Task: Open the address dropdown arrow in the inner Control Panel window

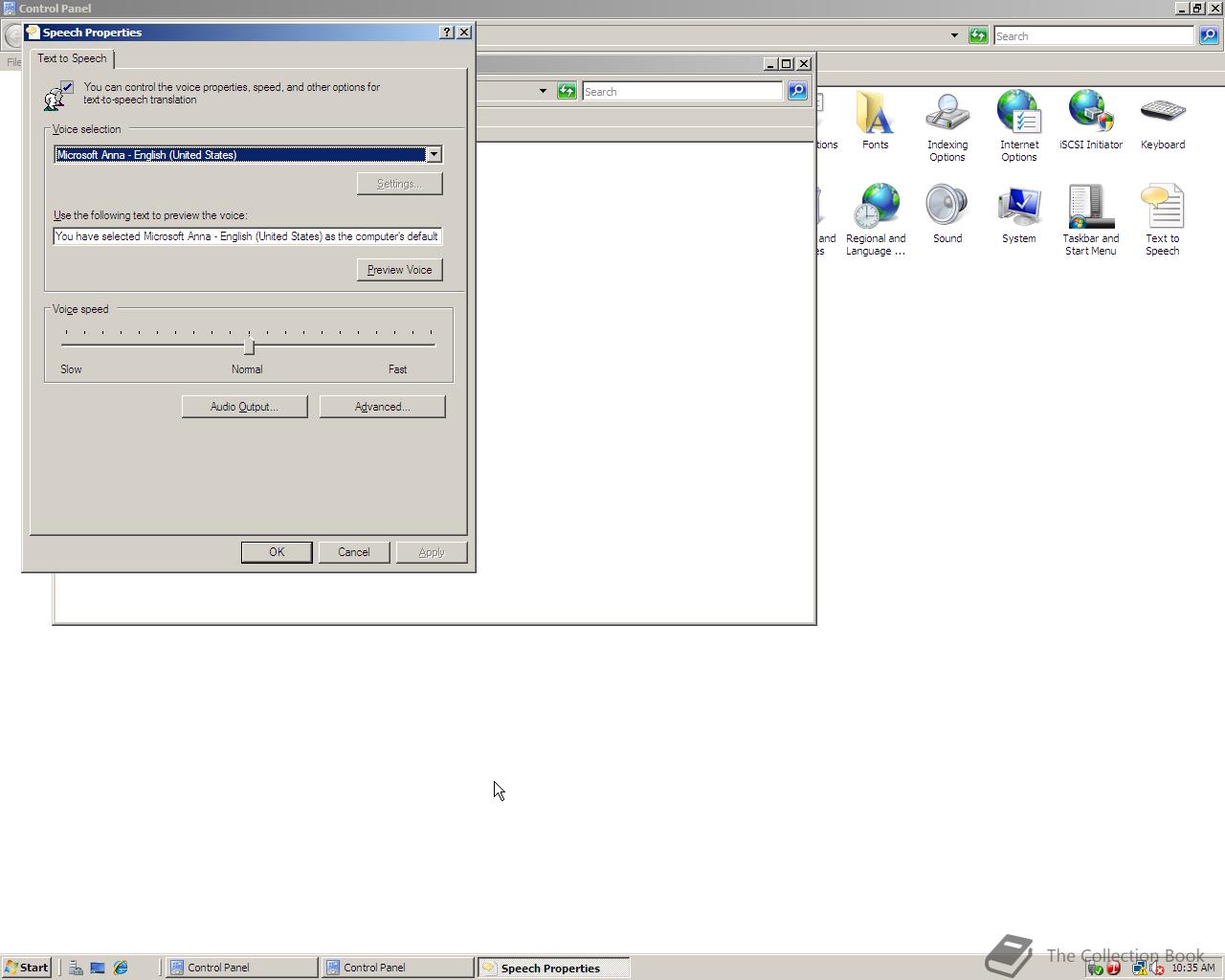Action: pos(543,91)
